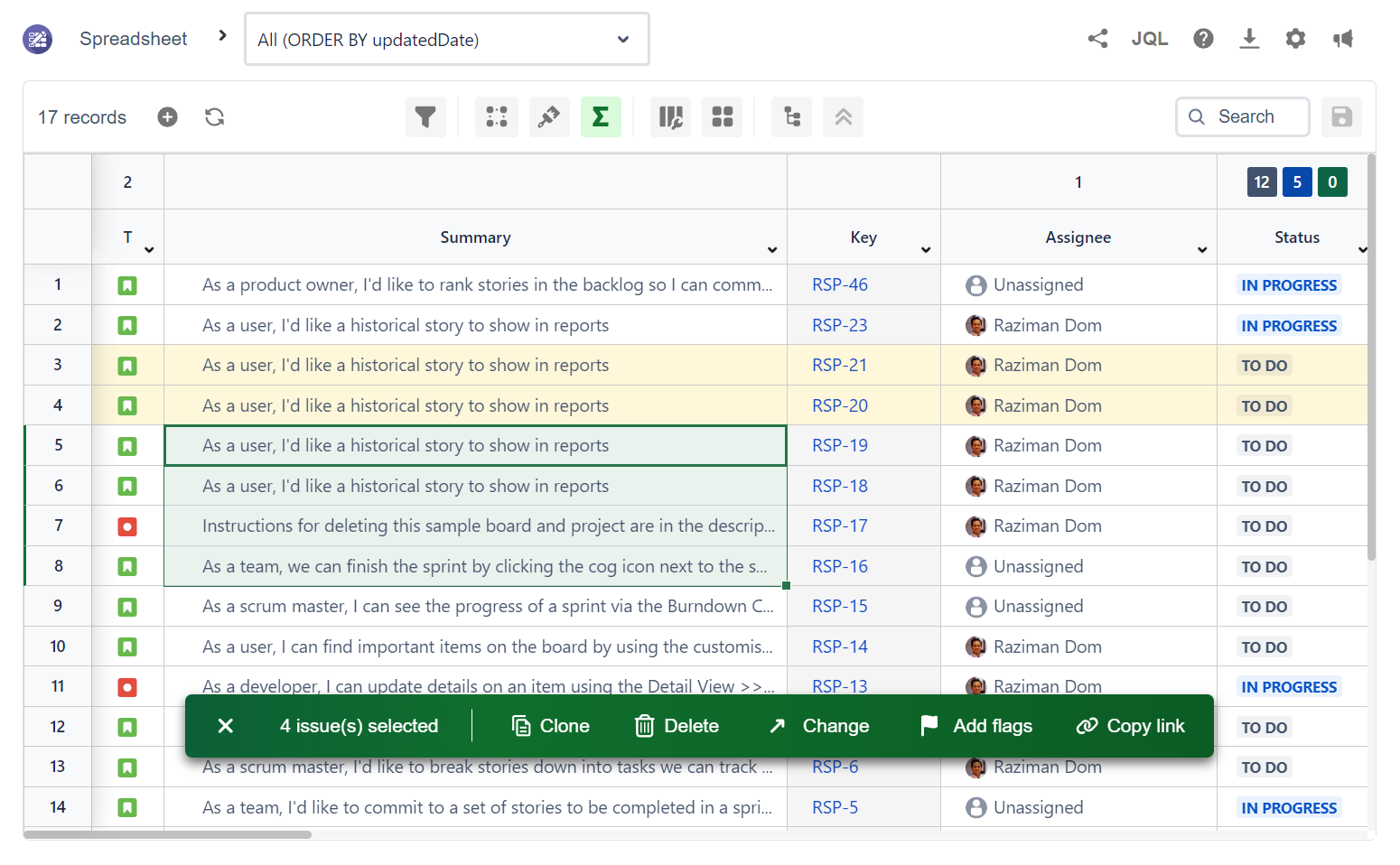Screen dimensions: 1400x865
Task: Click Add flags in selection bar
Action: 975,726
